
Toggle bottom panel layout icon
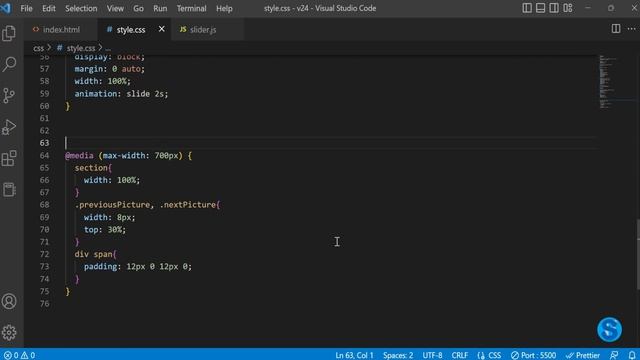coord(540,8)
